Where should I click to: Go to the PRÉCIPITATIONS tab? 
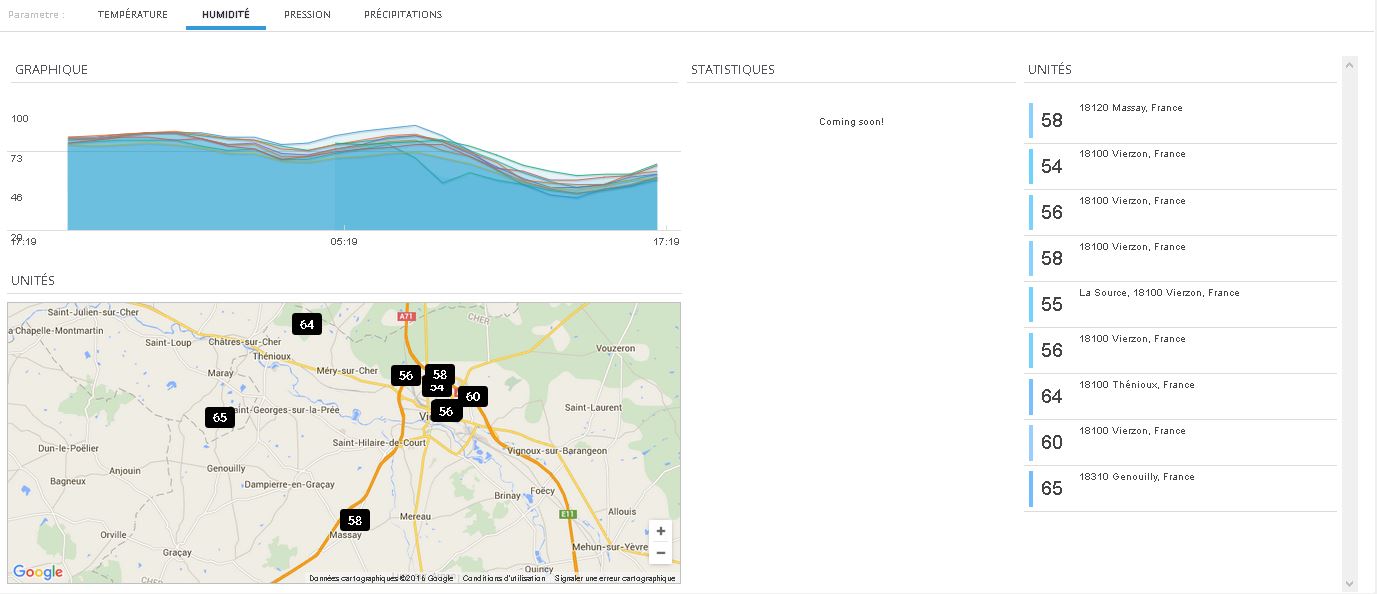coord(403,15)
